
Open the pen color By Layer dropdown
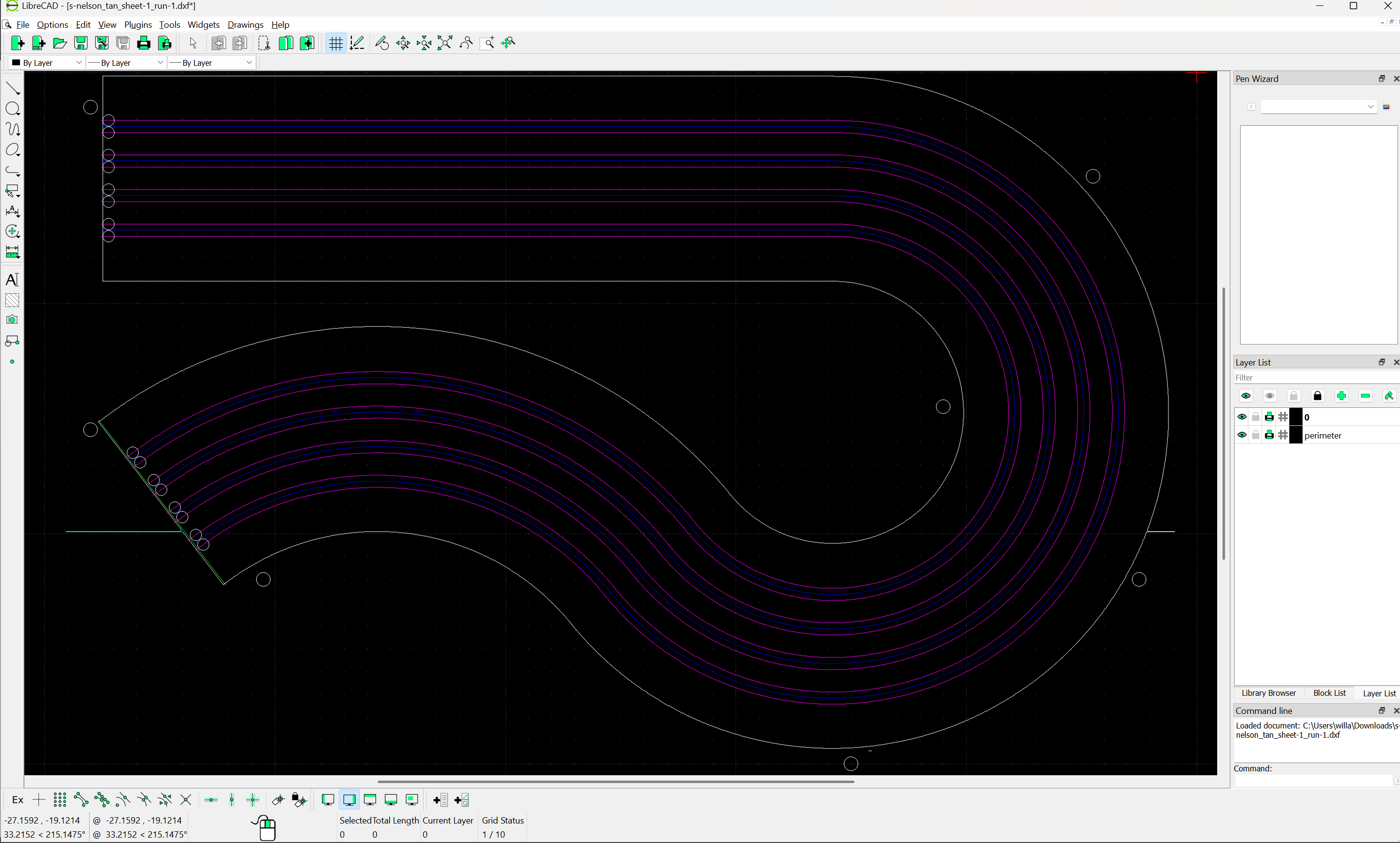pyautogui.click(x=48, y=62)
